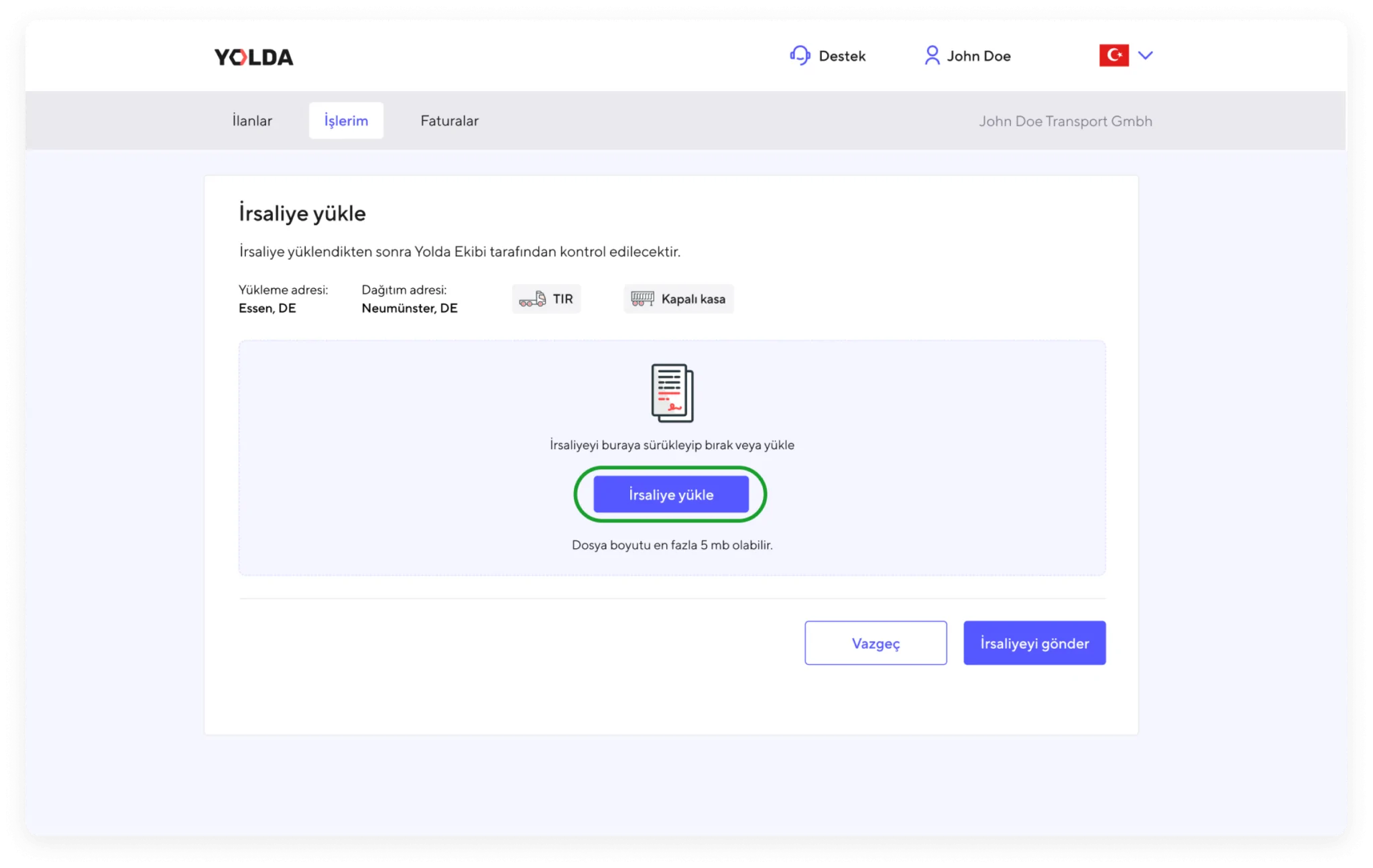This screenshot has width=1373, height=868.
Task: Click the John Doe user profile icon
Action: (x=931, y=56)
